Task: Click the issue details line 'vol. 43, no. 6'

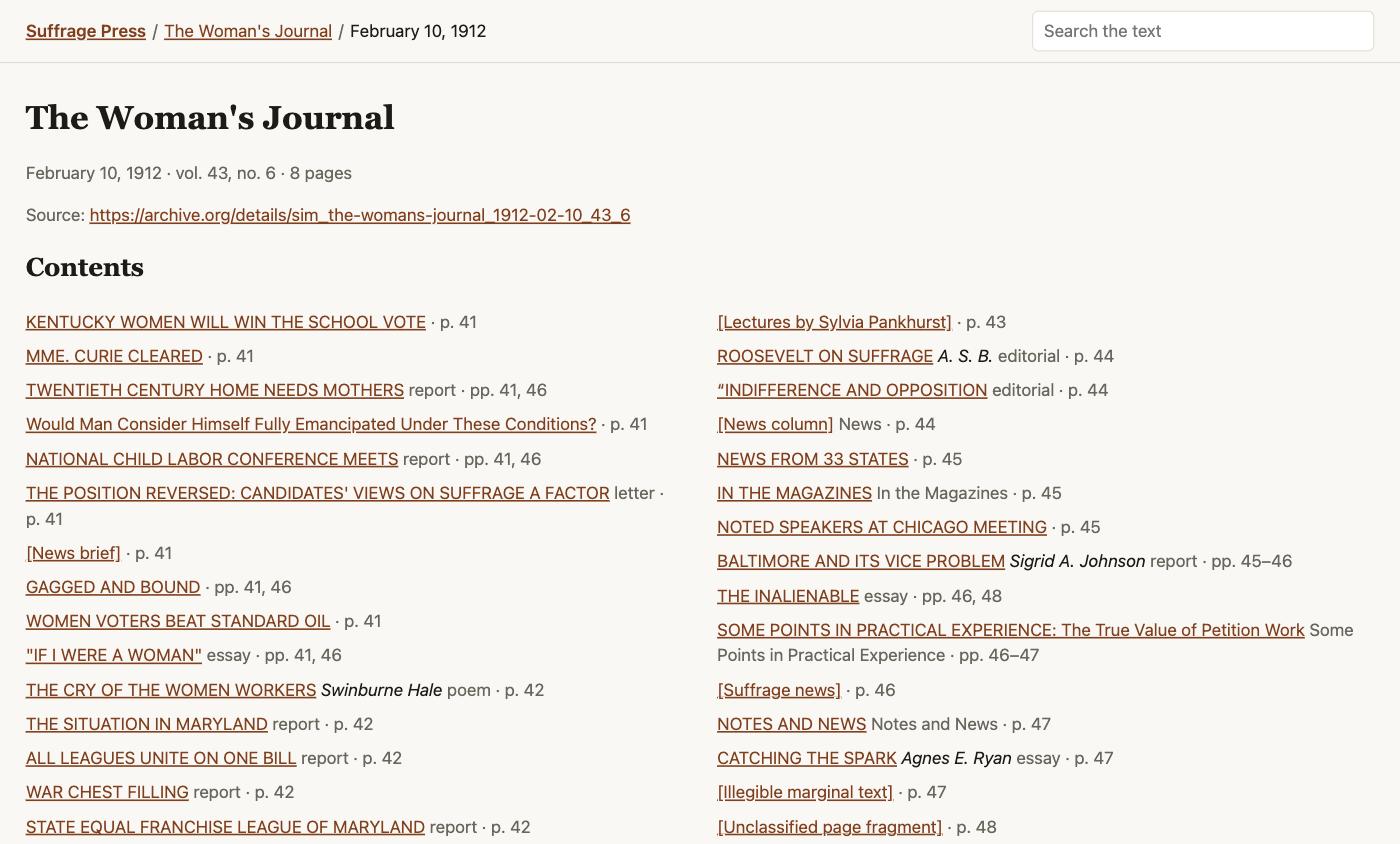Action: [x=226, y=173]
